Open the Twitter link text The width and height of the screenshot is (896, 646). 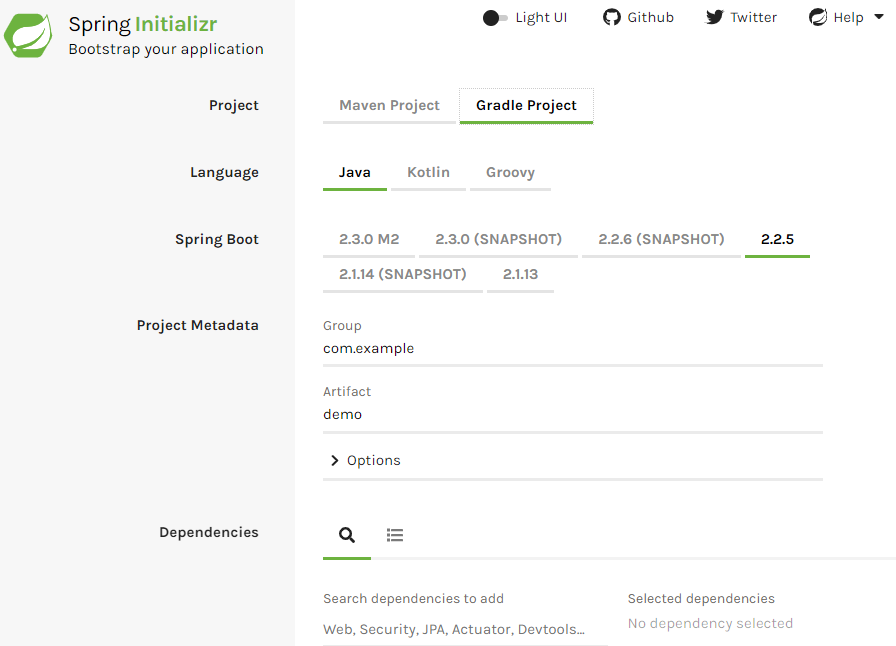pos(754,18)
